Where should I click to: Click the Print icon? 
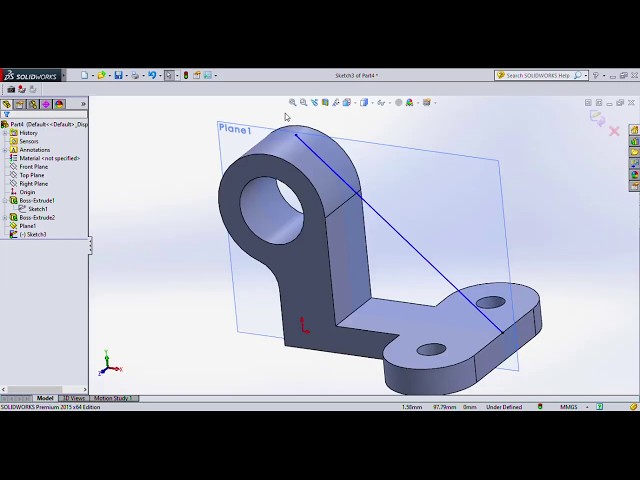pyautogui.click(x=135, y=75)
